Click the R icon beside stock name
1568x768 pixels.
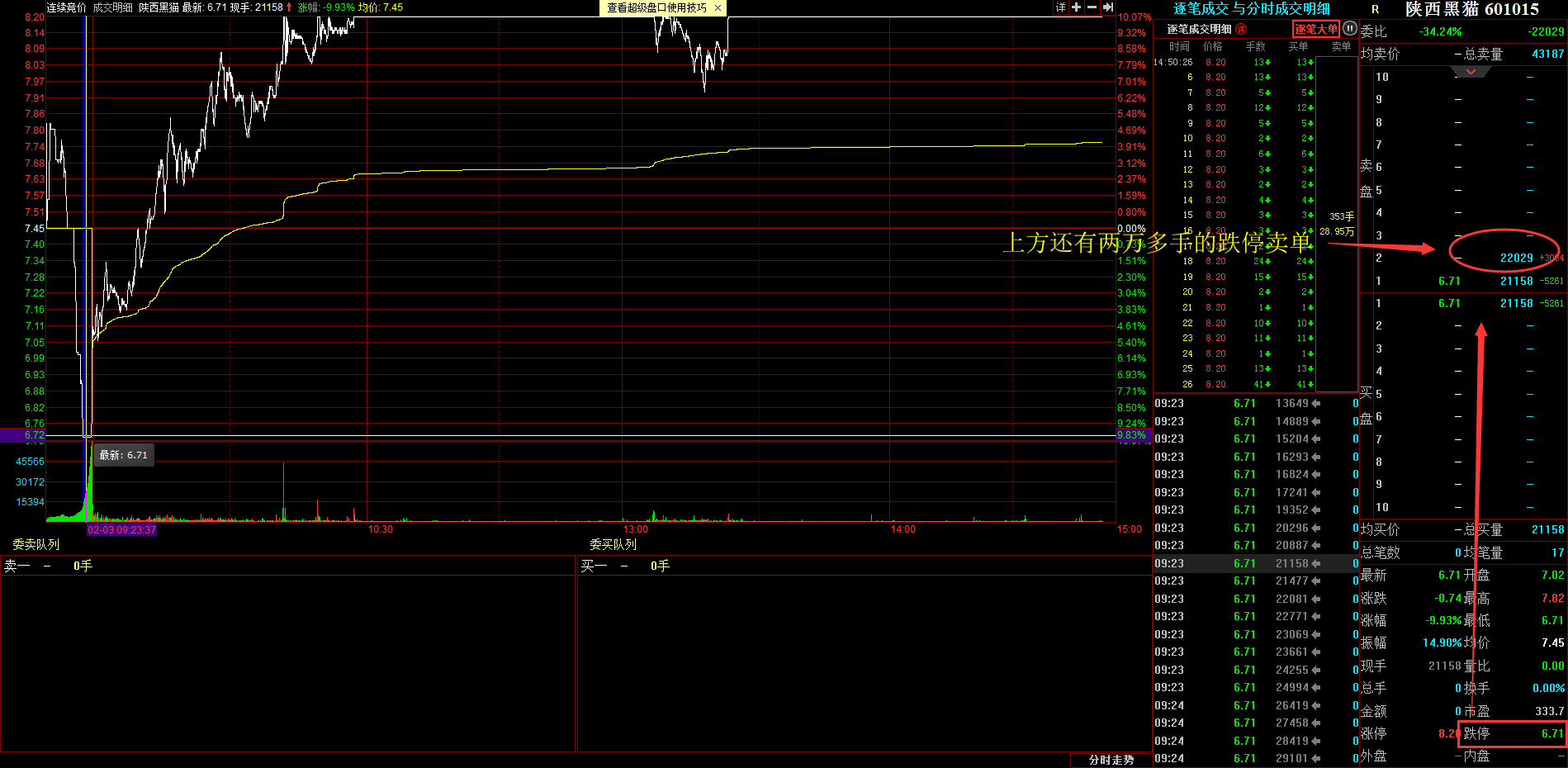[x=1375, y=9]
